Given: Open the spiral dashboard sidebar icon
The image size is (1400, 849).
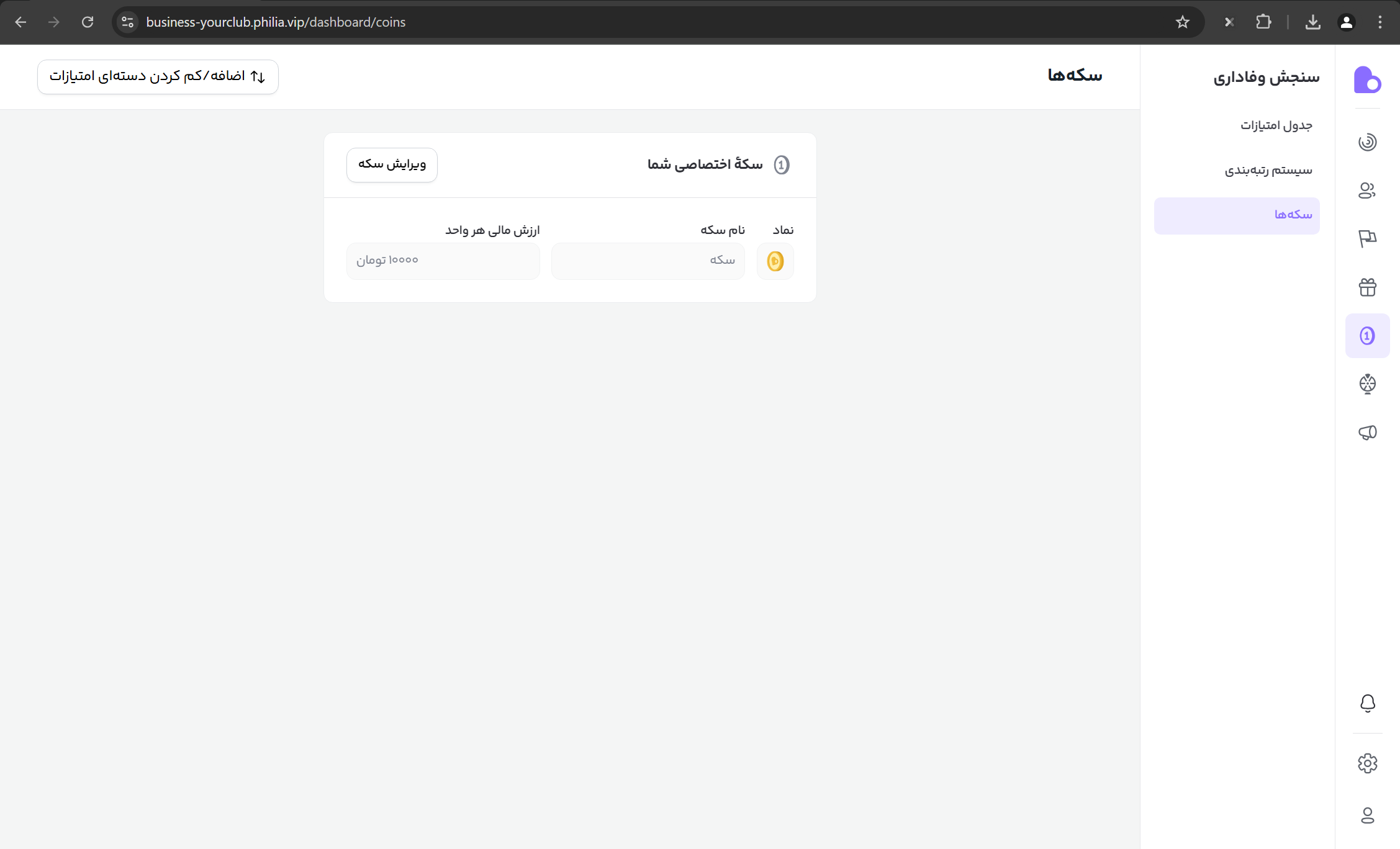Looking at the screenshot, I should [x=1367, y=142].
